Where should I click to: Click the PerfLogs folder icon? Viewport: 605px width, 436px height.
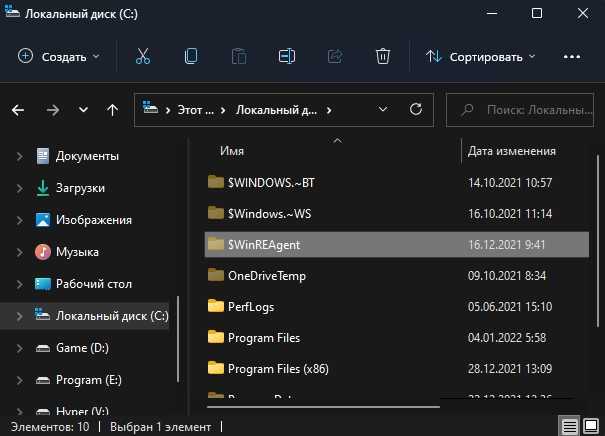click(216, 306)
